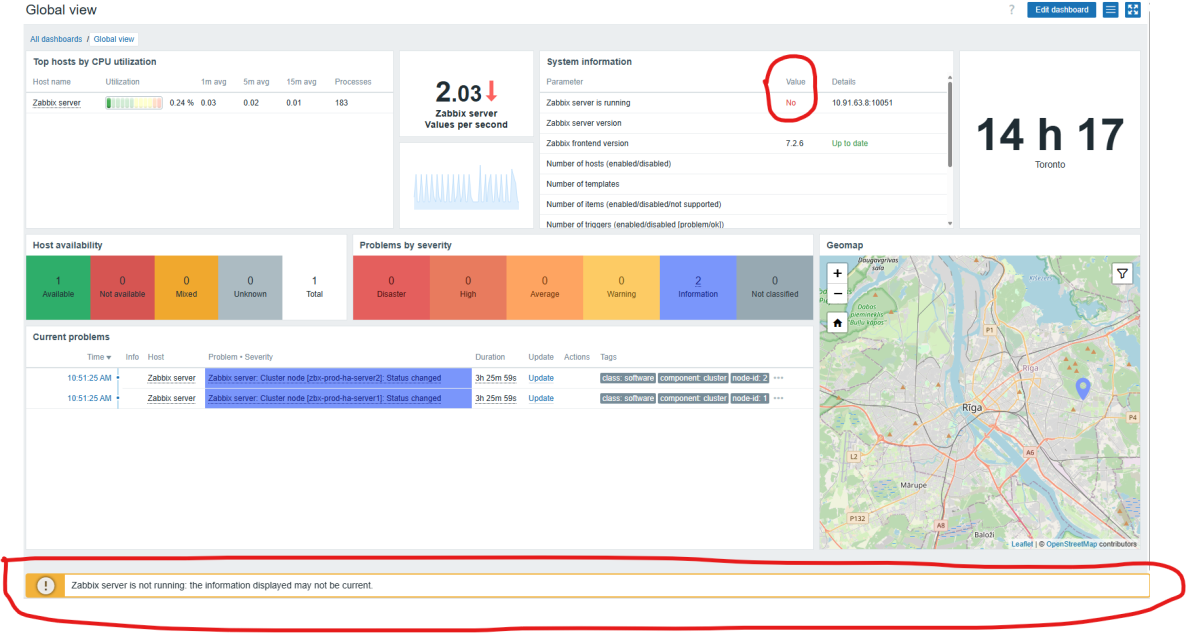
Task: Open Zabbix server host menu in CPU table
Action: [57, 103]
